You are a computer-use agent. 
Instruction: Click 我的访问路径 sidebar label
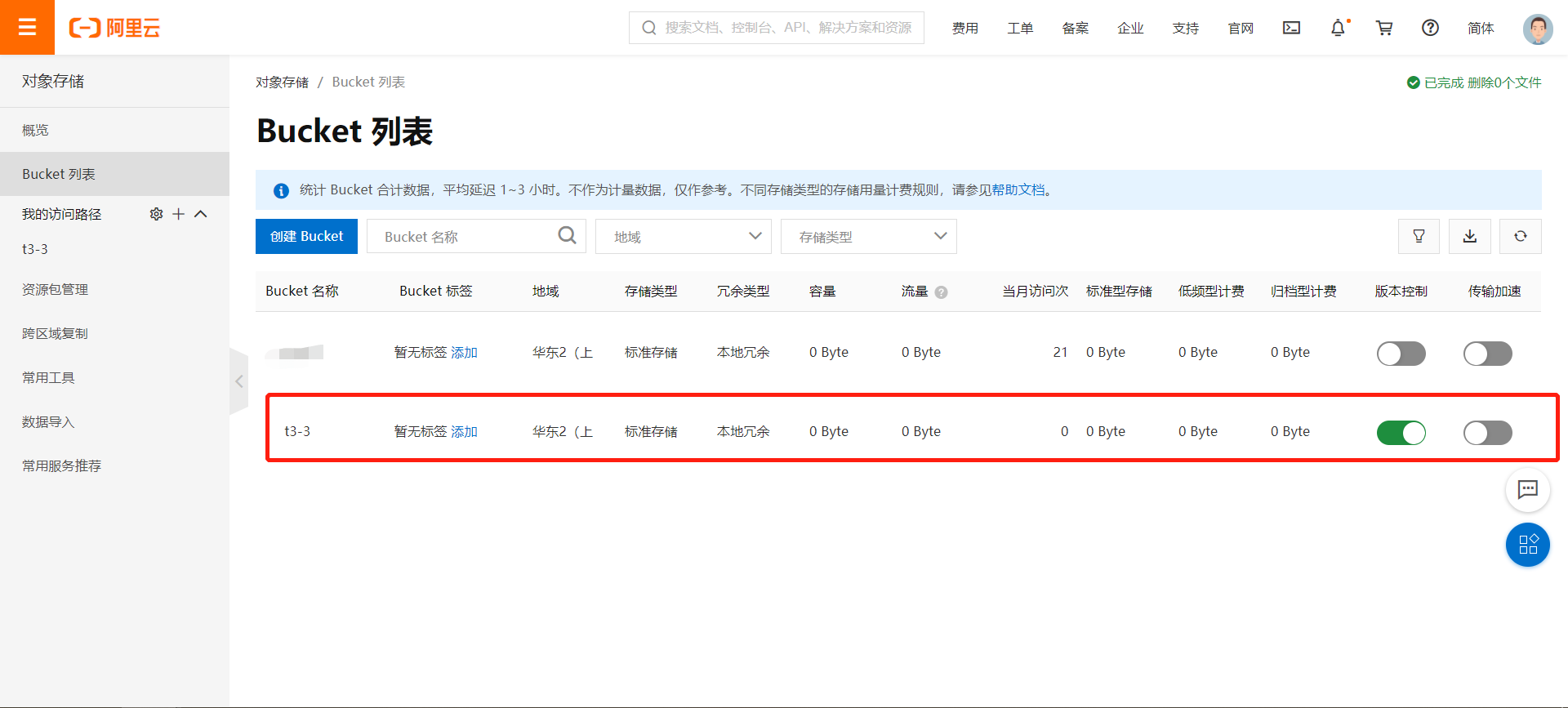point(62,214)
